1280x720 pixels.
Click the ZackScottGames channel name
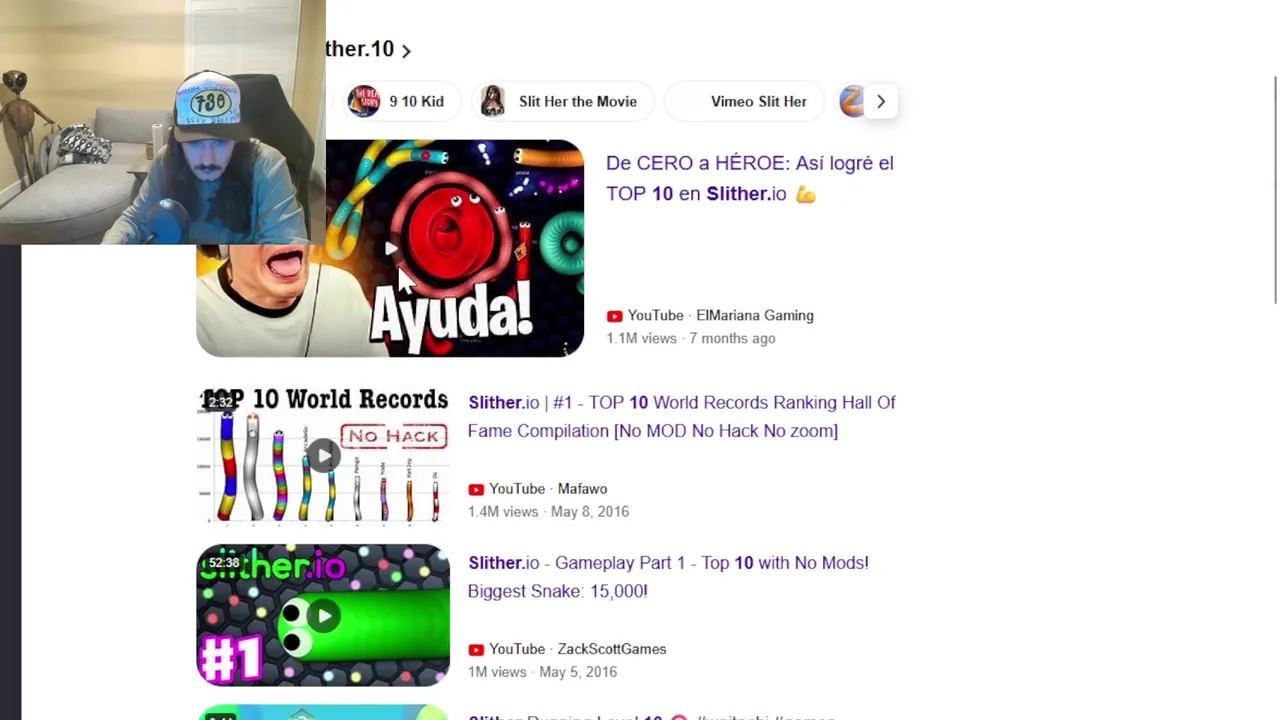[x=612, y=649]
